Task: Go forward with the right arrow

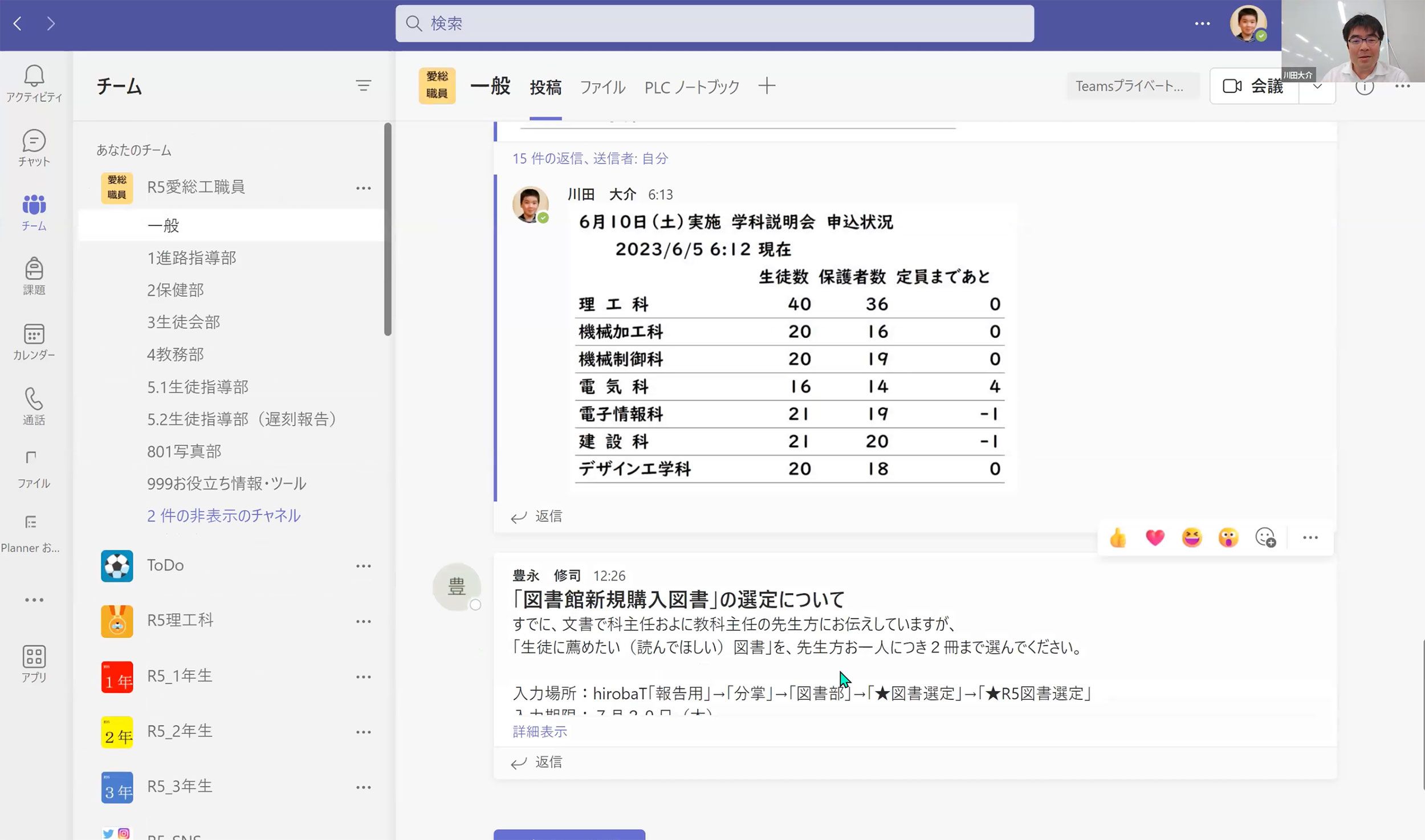Action: tap(51, 23)
